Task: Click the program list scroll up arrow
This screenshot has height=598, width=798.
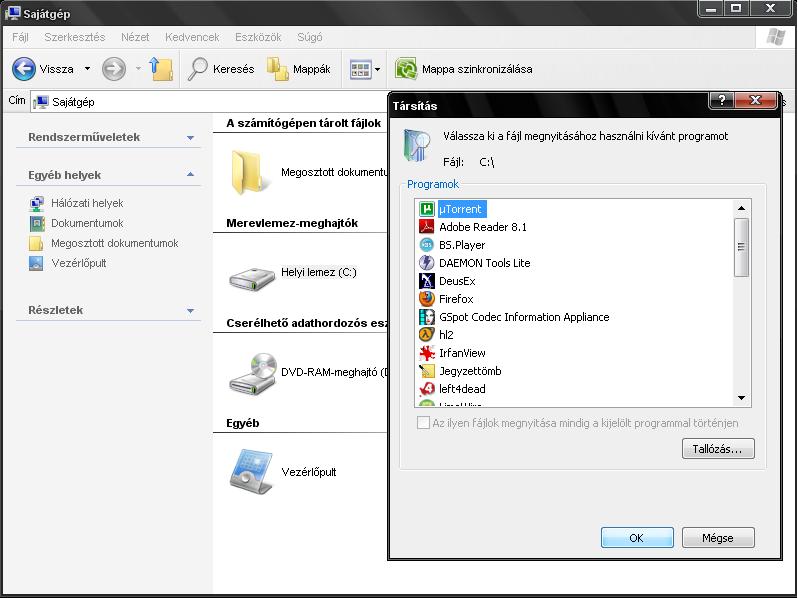Action: point(742,208)
